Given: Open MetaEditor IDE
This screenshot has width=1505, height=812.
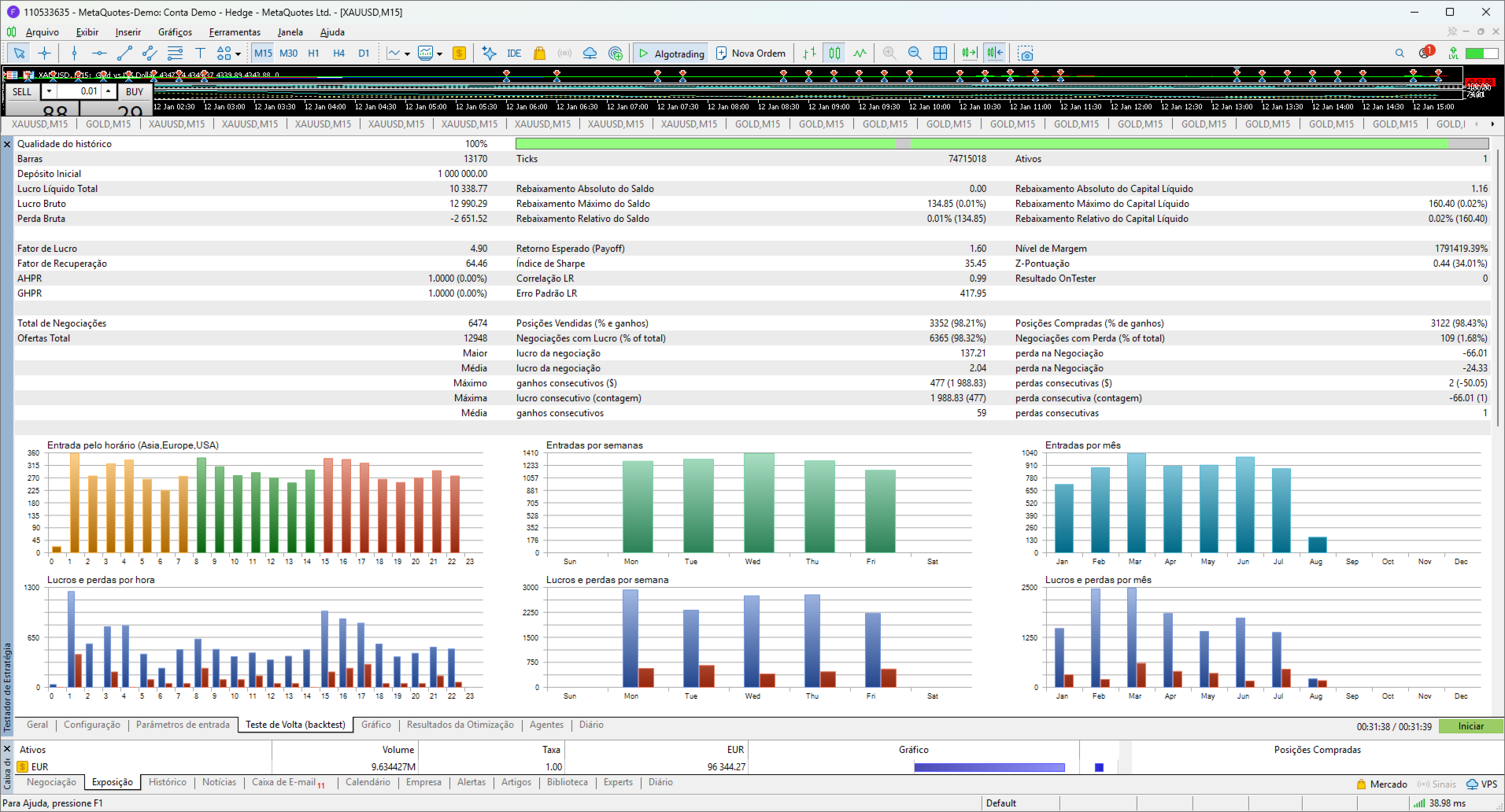Looking at the screenshot, I should point(514,54).
